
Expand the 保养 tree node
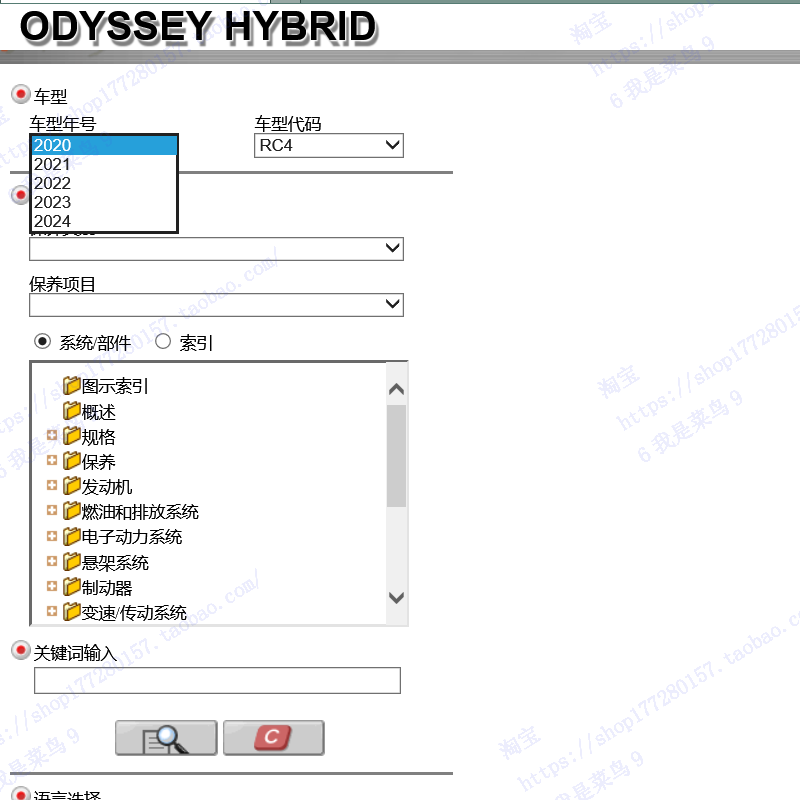tap(52, 460)
